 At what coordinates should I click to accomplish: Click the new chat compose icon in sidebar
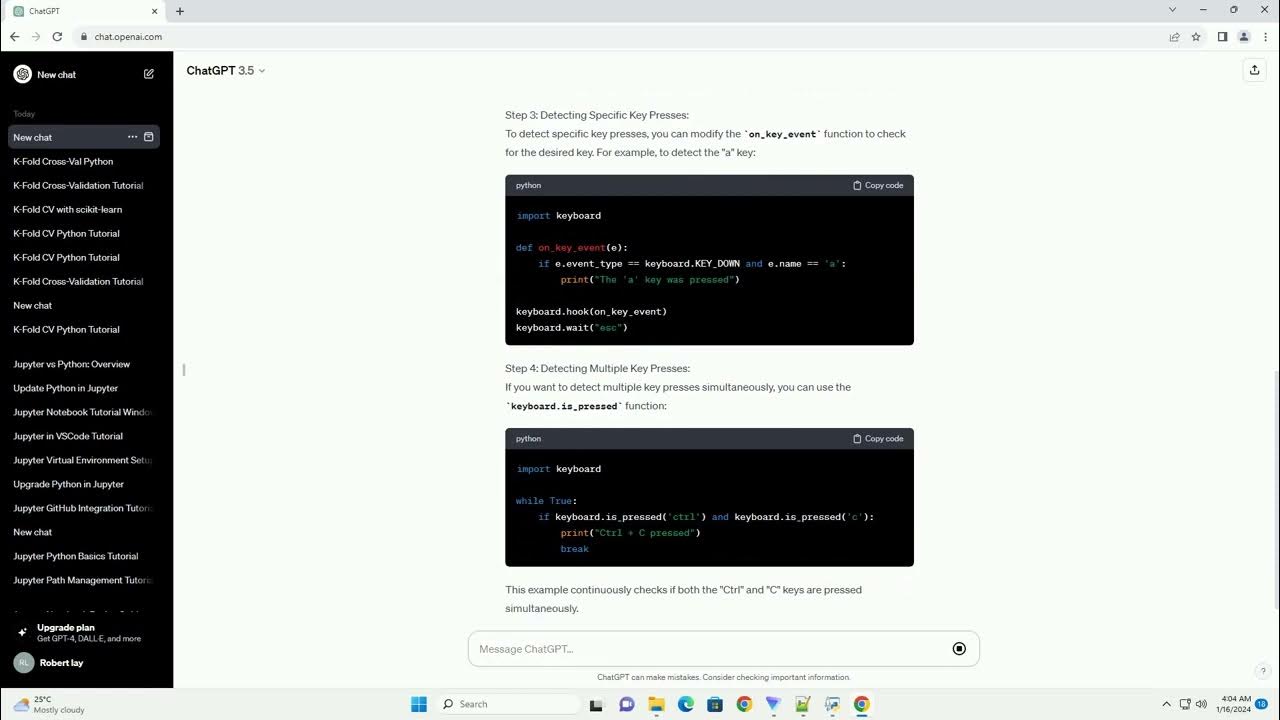click(x=149, y=74)
